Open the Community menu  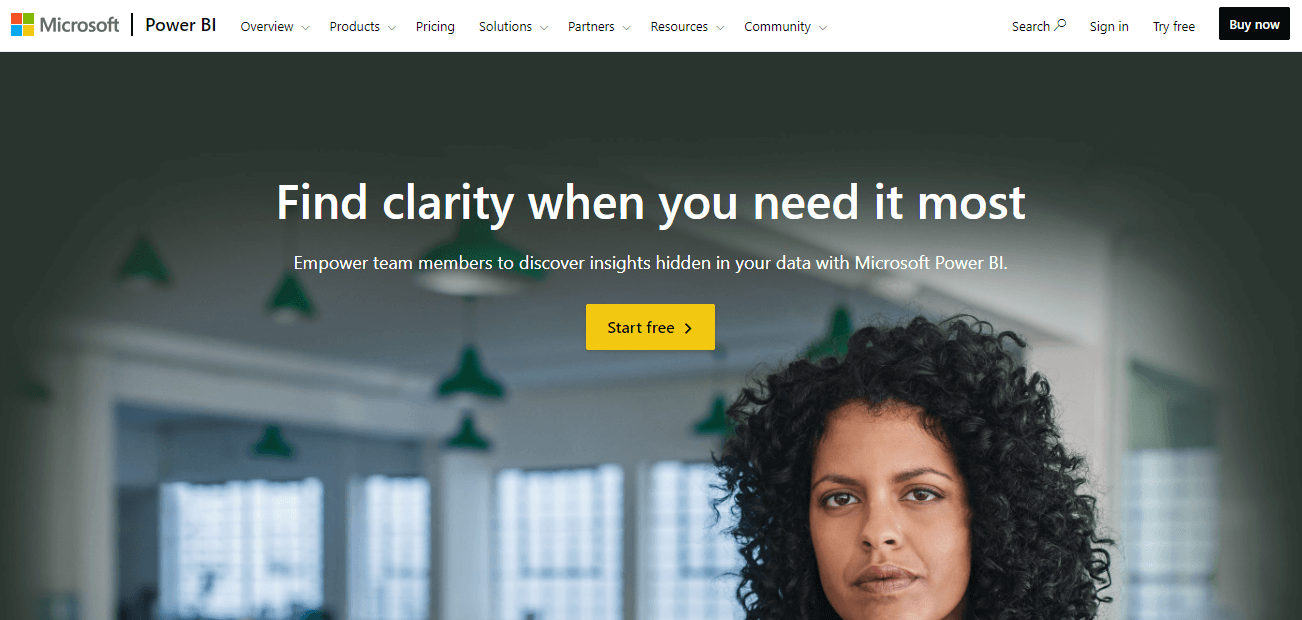786,26
